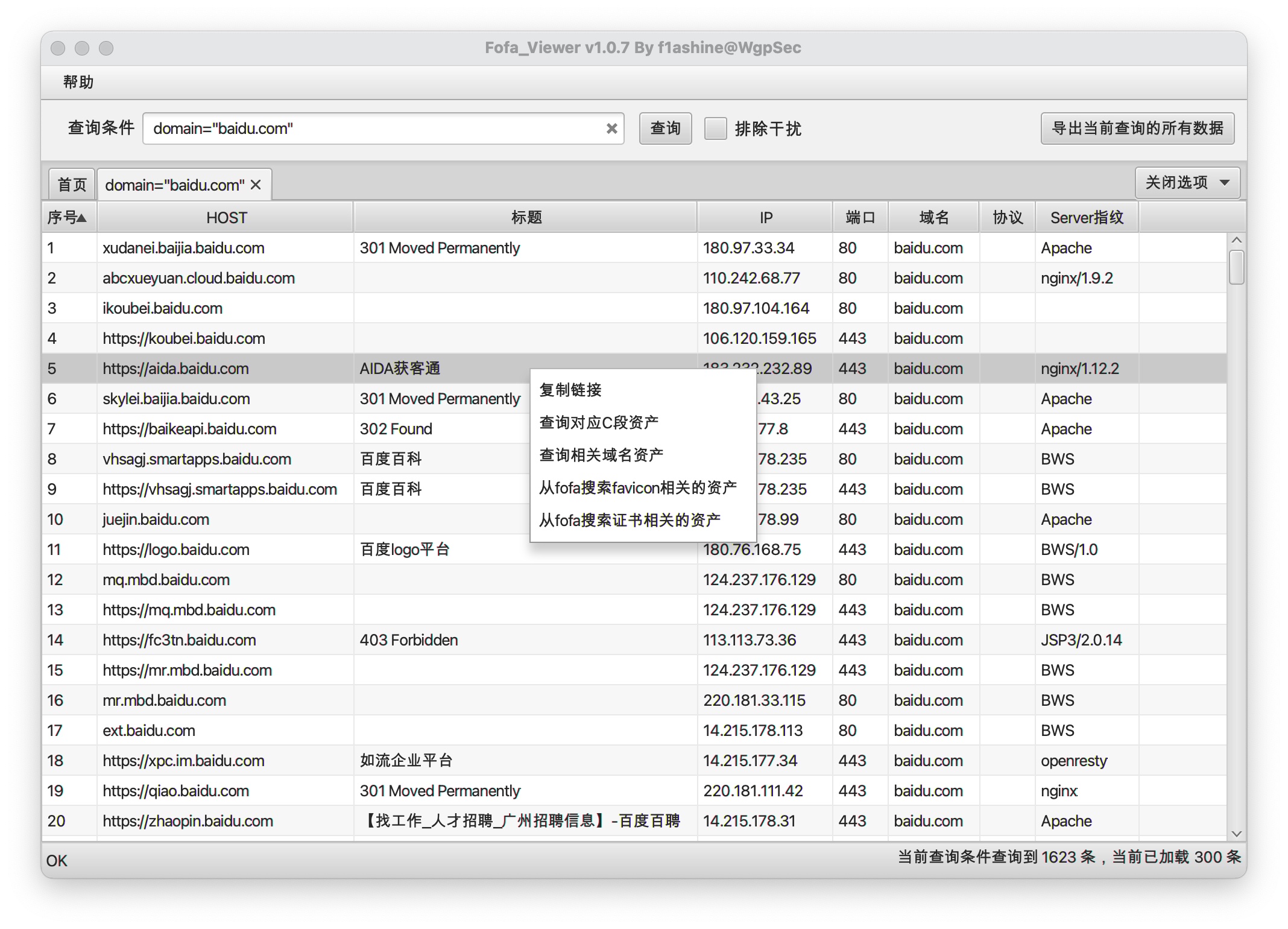Choose 查询对应C段资产 in context menu
Viewport: 1288px width, 929px height.
(x=598, y=422)
